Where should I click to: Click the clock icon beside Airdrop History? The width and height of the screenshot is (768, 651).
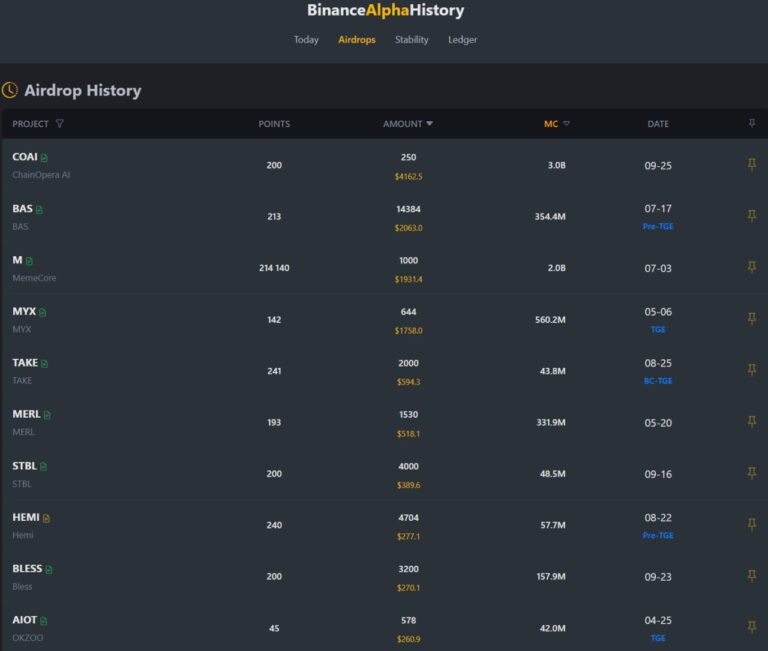pos(10,90)
